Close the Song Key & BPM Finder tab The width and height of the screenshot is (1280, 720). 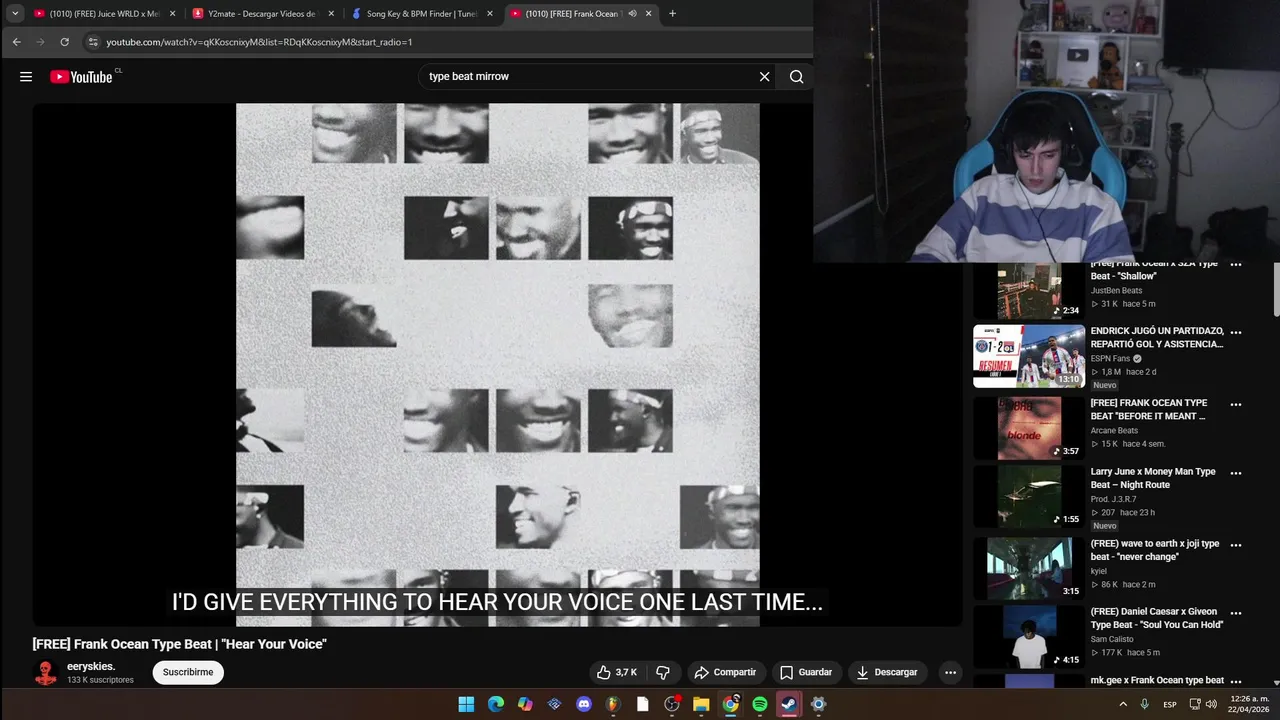490,13
